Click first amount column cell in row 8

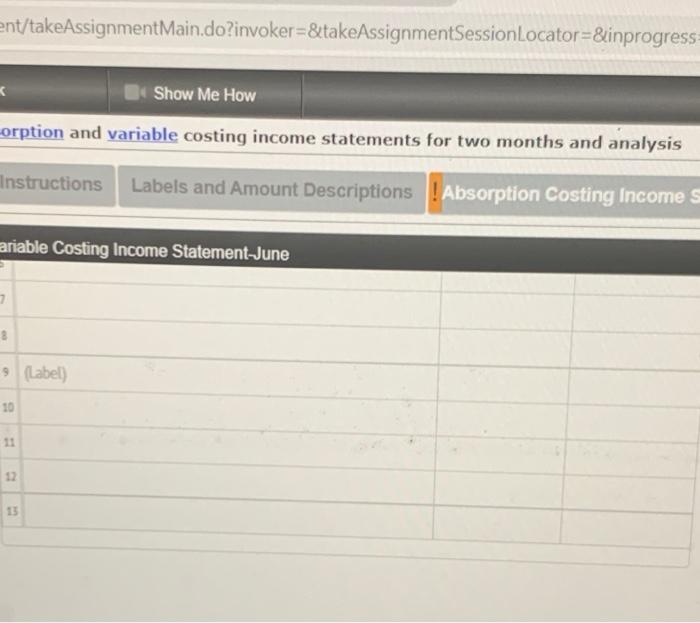(x=506, y=347)
